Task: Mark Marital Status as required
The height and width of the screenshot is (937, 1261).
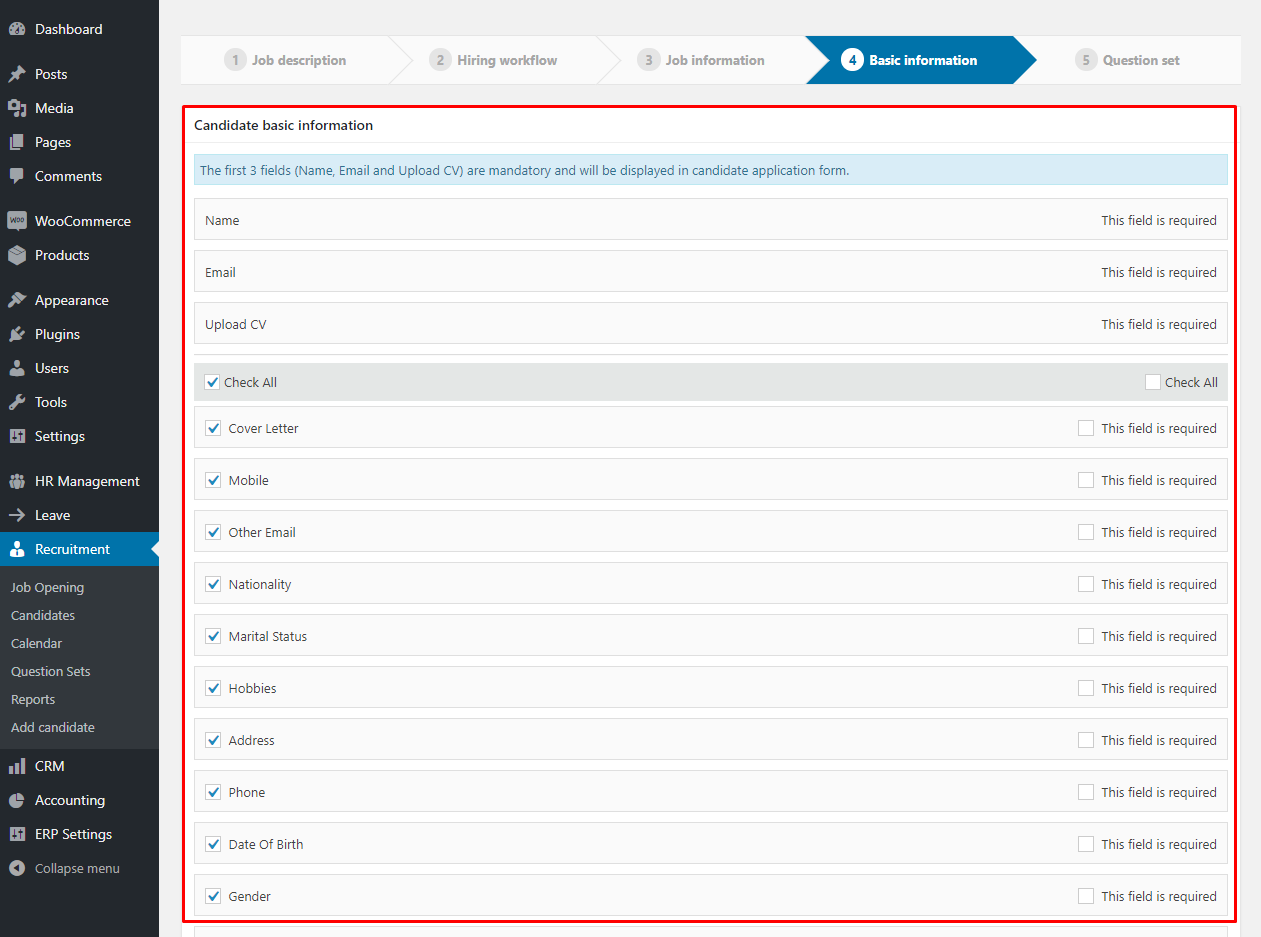Action: pos(1086,636)
